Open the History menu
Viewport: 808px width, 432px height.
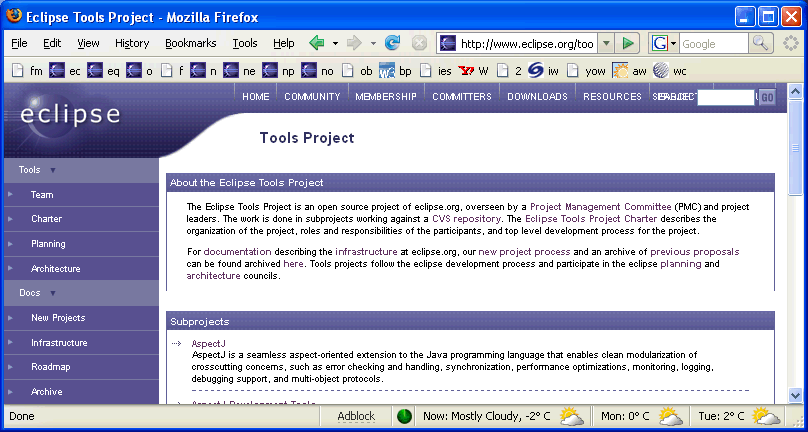pyautogui.click(x=132, y=43)
